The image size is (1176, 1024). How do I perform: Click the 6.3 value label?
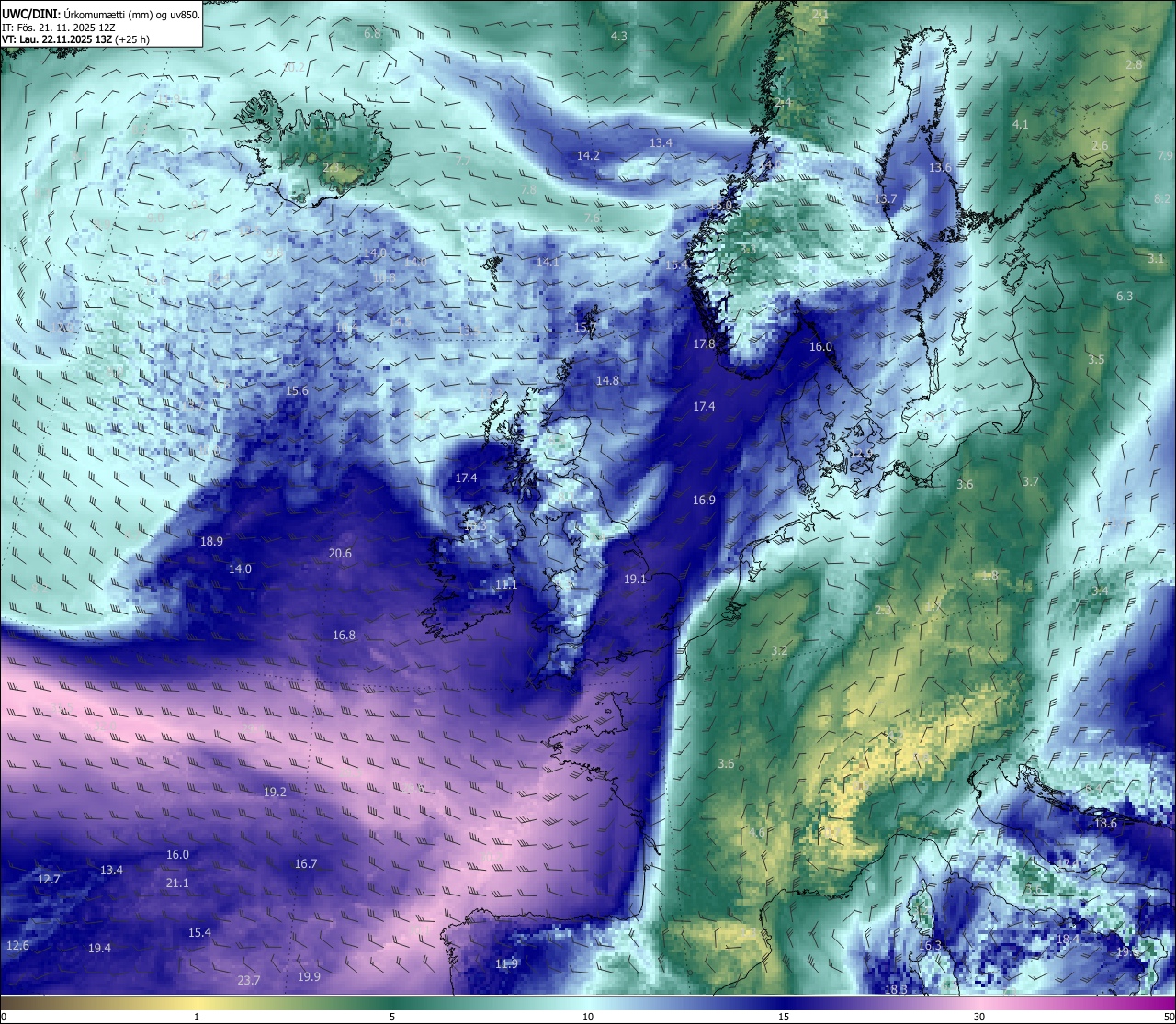click(1125, 296)
